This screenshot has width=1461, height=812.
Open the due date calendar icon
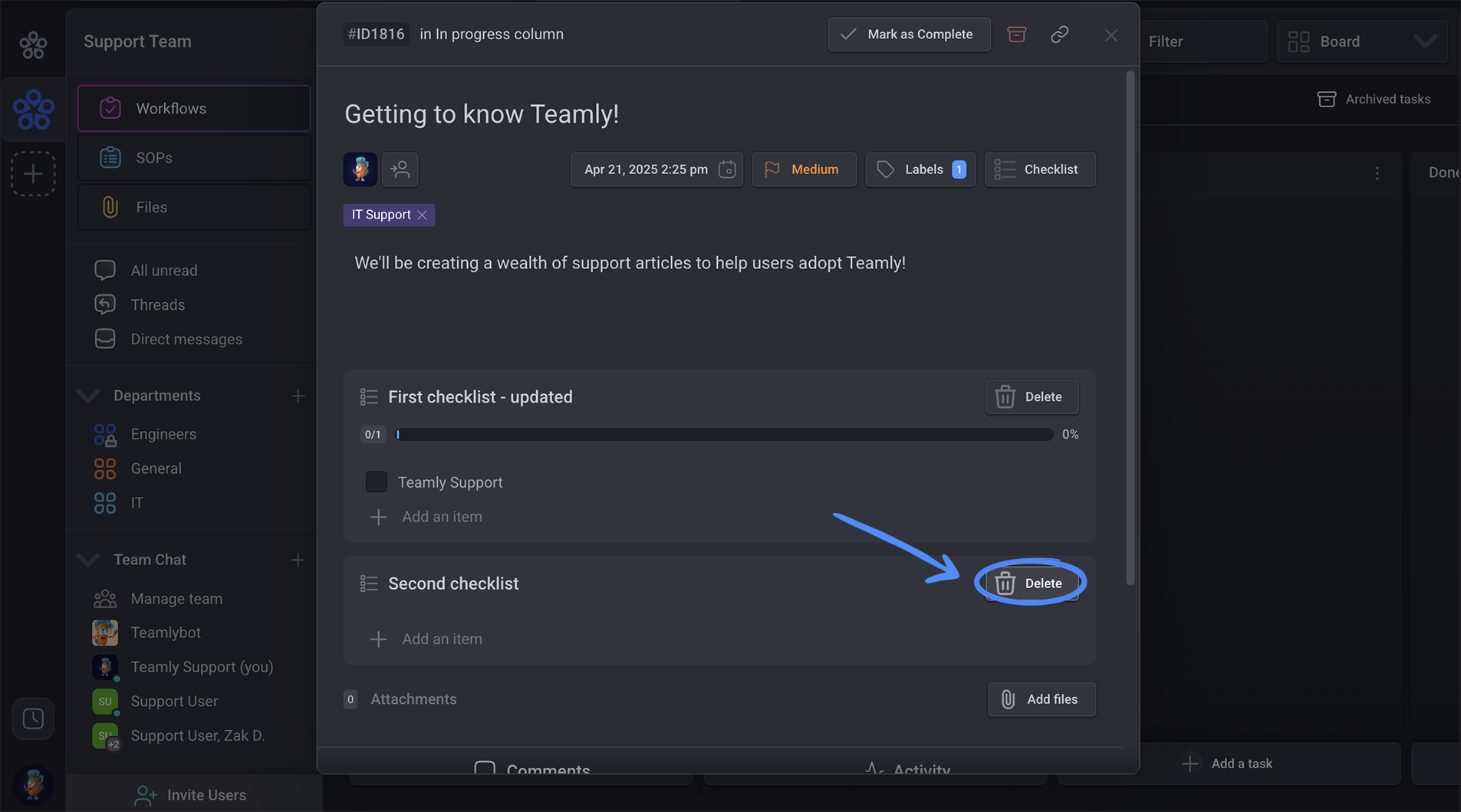tap(727, 169)
